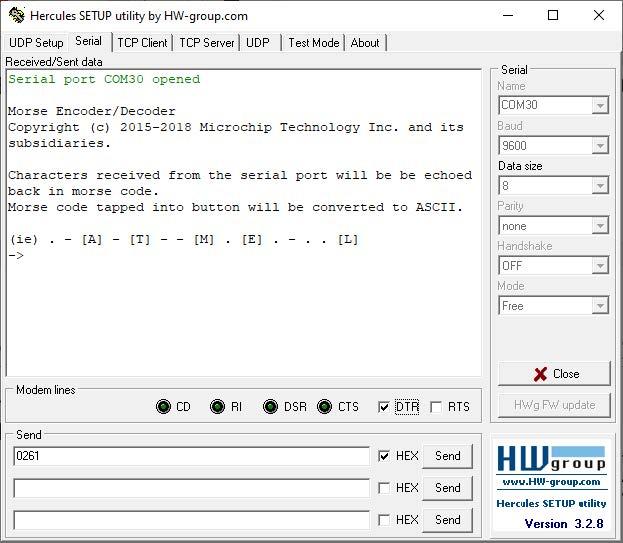Send the 0261 hex data

coord(447,456)
